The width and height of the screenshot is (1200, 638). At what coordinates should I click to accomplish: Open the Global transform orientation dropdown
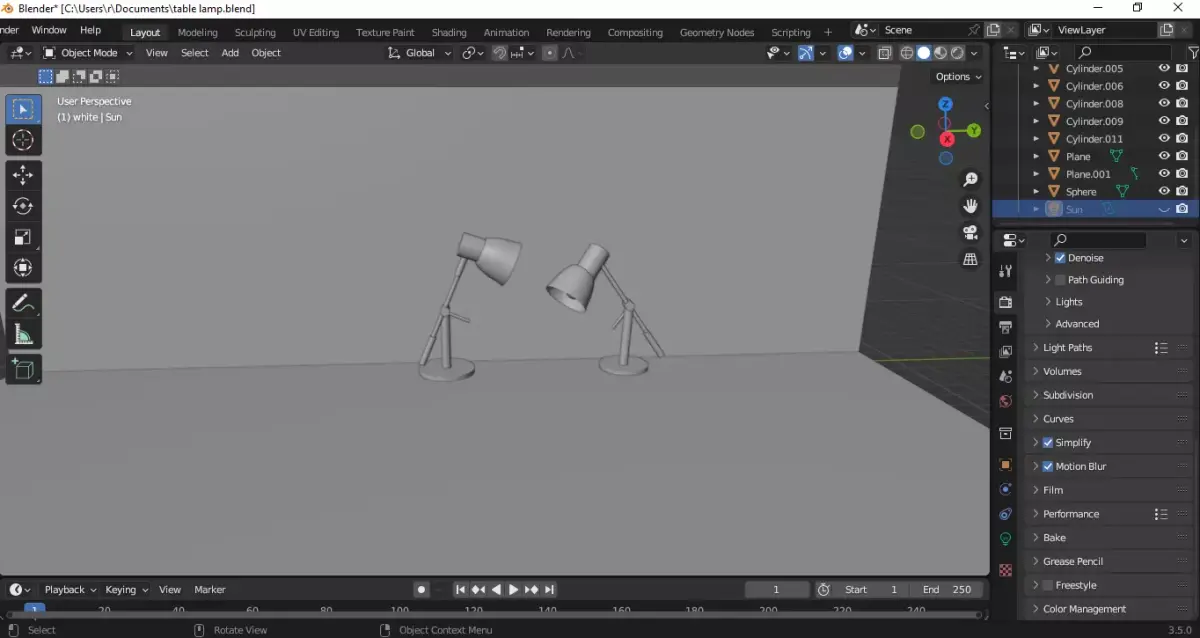pos(420,53)
